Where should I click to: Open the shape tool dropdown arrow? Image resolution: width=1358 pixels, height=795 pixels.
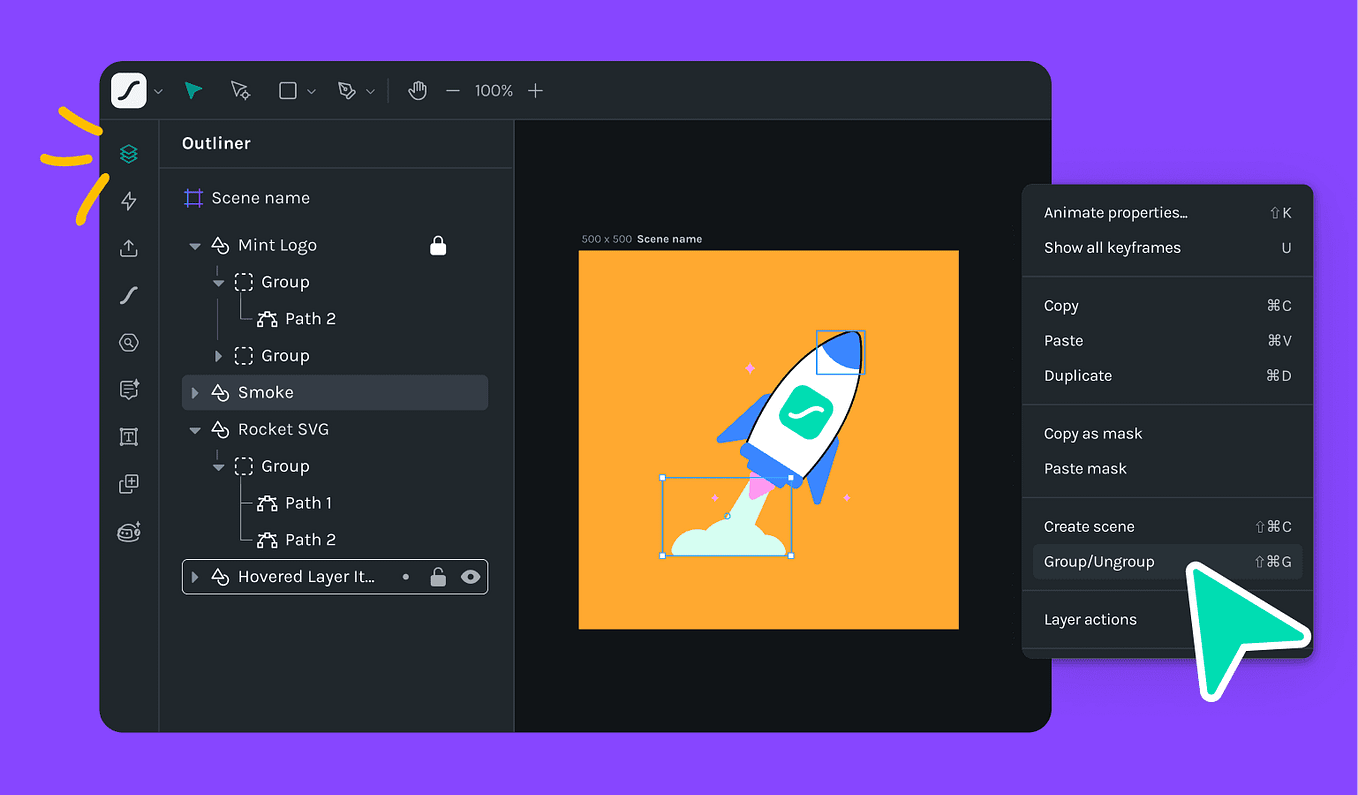coord(311,90)
